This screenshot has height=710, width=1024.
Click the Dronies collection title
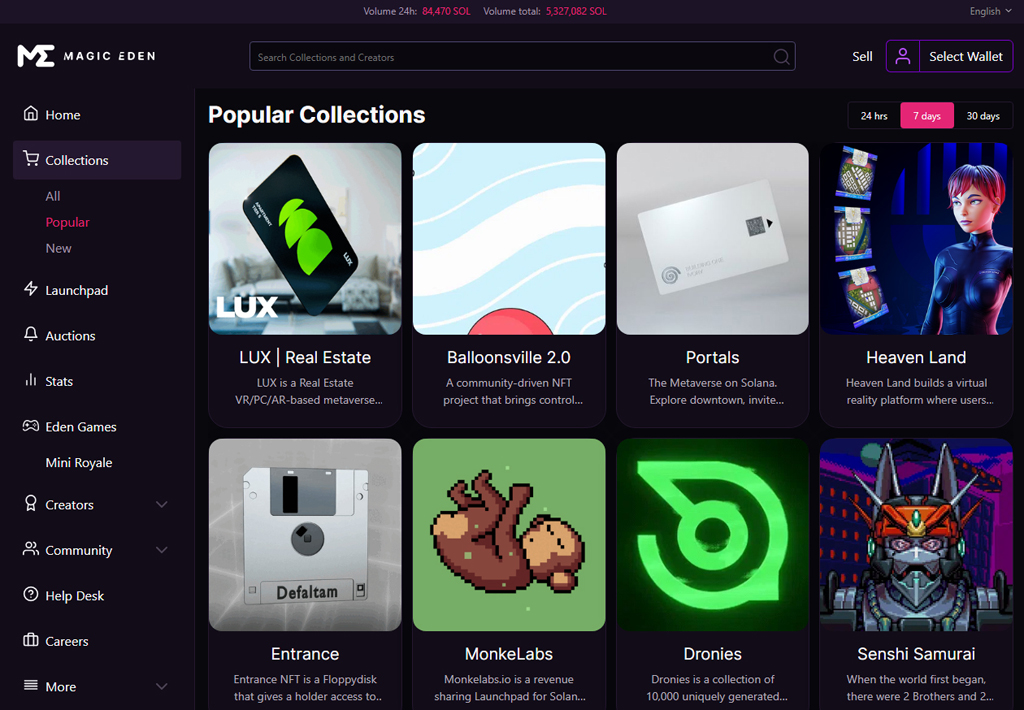(x=712, y=654)
